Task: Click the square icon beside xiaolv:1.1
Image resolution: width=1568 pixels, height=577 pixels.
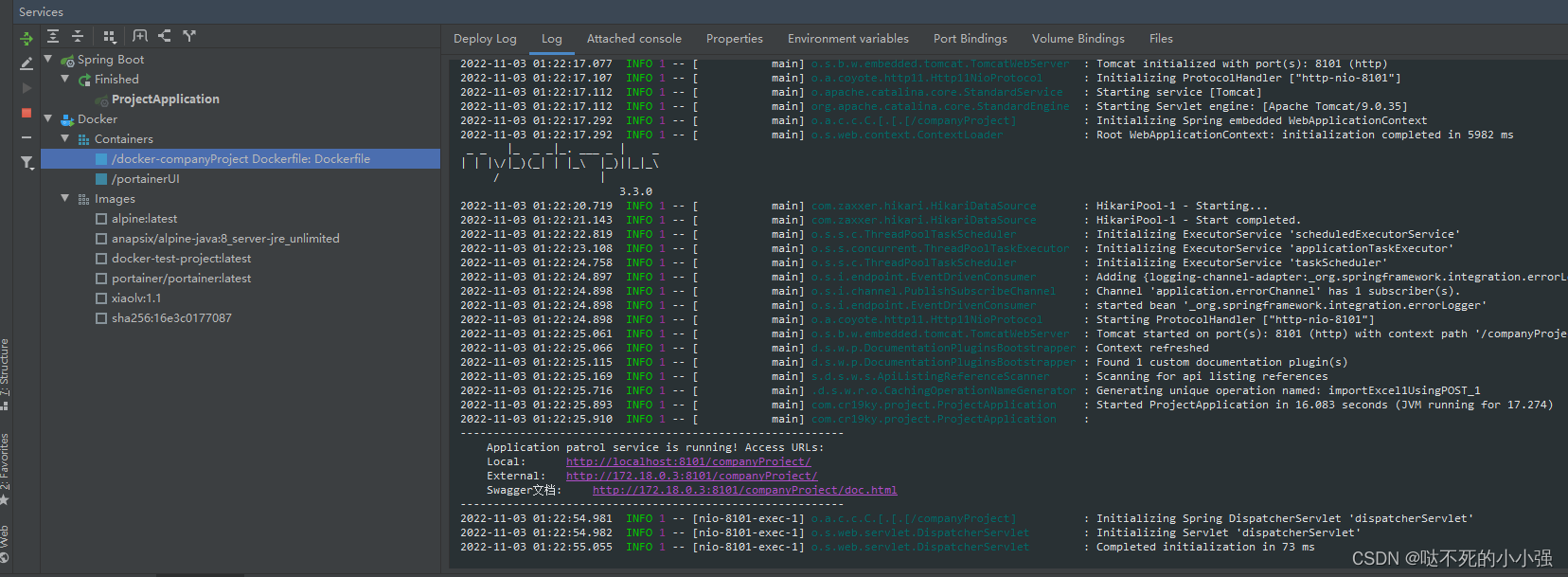Action: tap(101, 298)
